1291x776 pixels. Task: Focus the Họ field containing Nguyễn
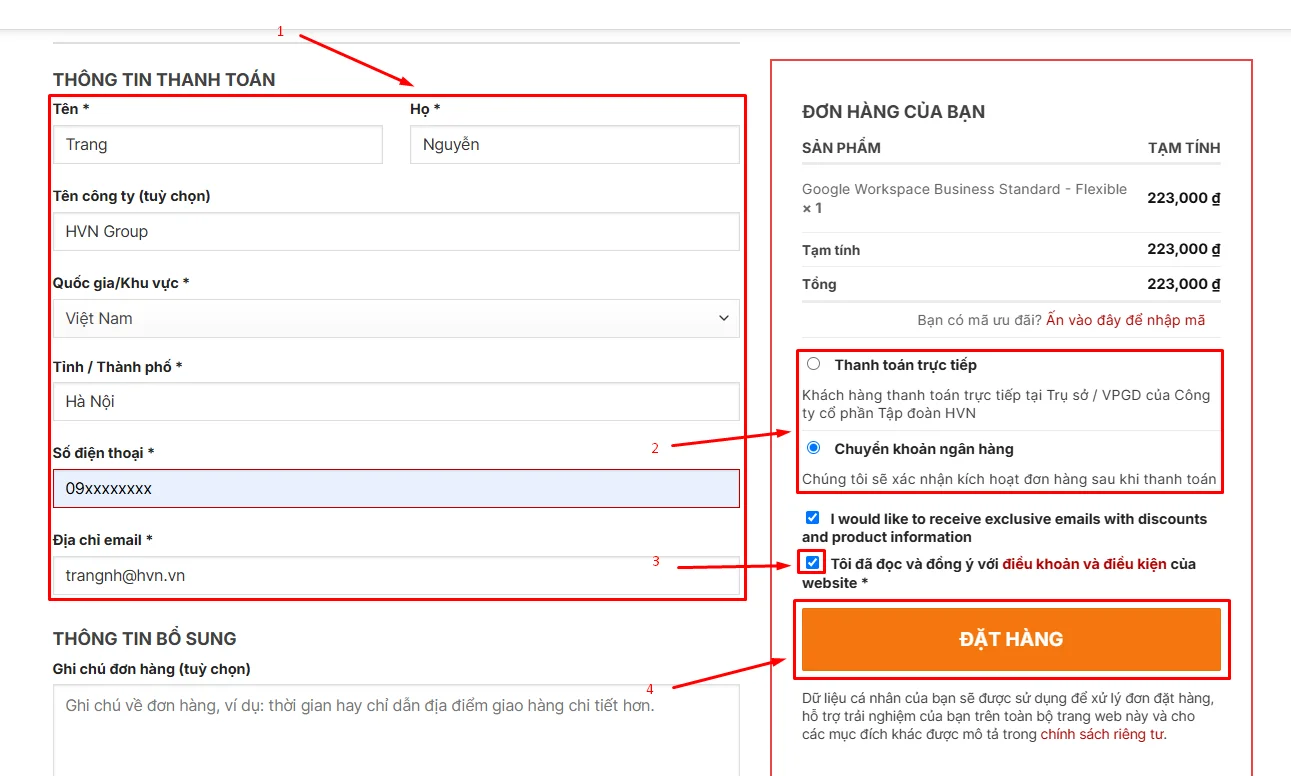coord(574,145)
